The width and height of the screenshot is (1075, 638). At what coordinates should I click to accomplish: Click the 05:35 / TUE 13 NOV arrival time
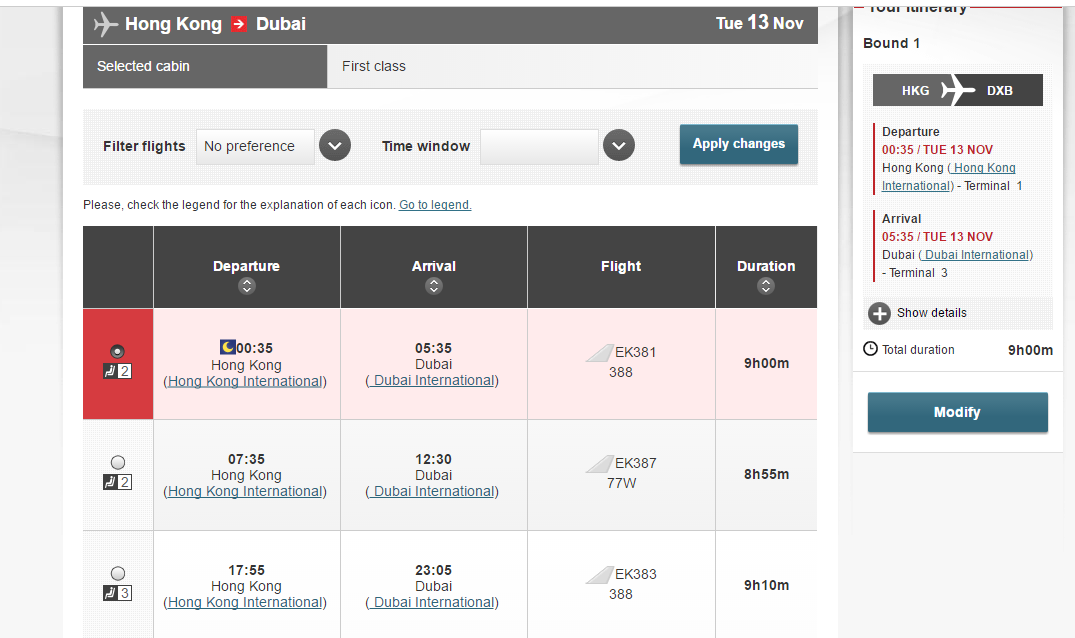pos(937,237)
